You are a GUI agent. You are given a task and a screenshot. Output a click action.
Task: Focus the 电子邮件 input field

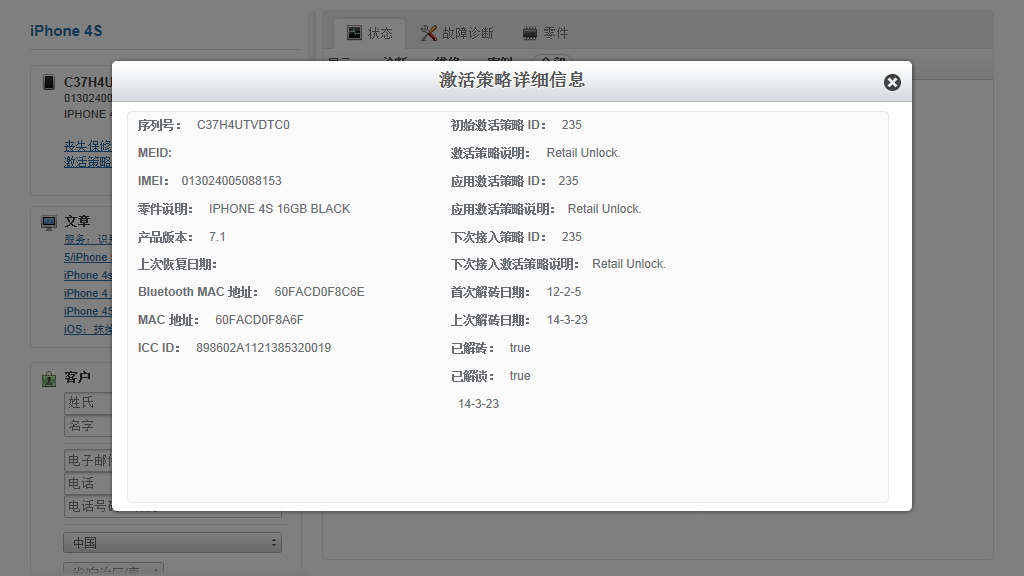tap(88, 460)
